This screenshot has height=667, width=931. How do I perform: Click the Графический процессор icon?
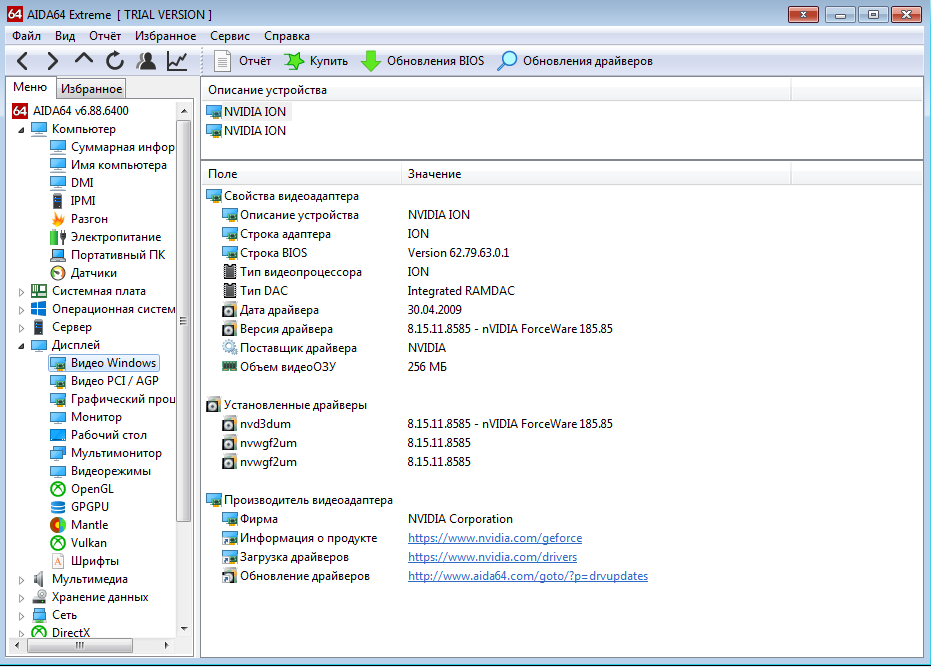pos(58,399)
